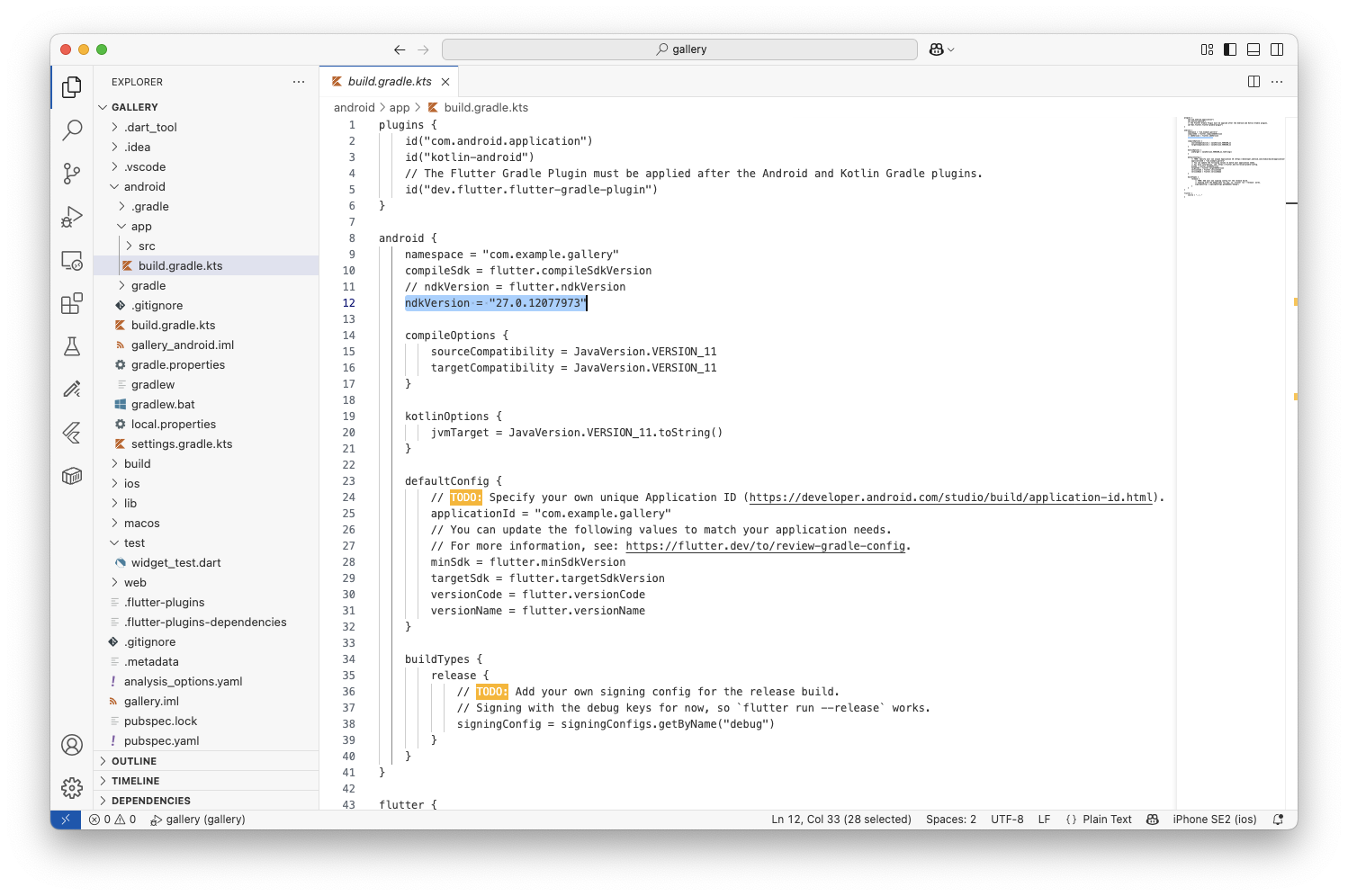Open the Flutter sidebar icon

(72, 433)
